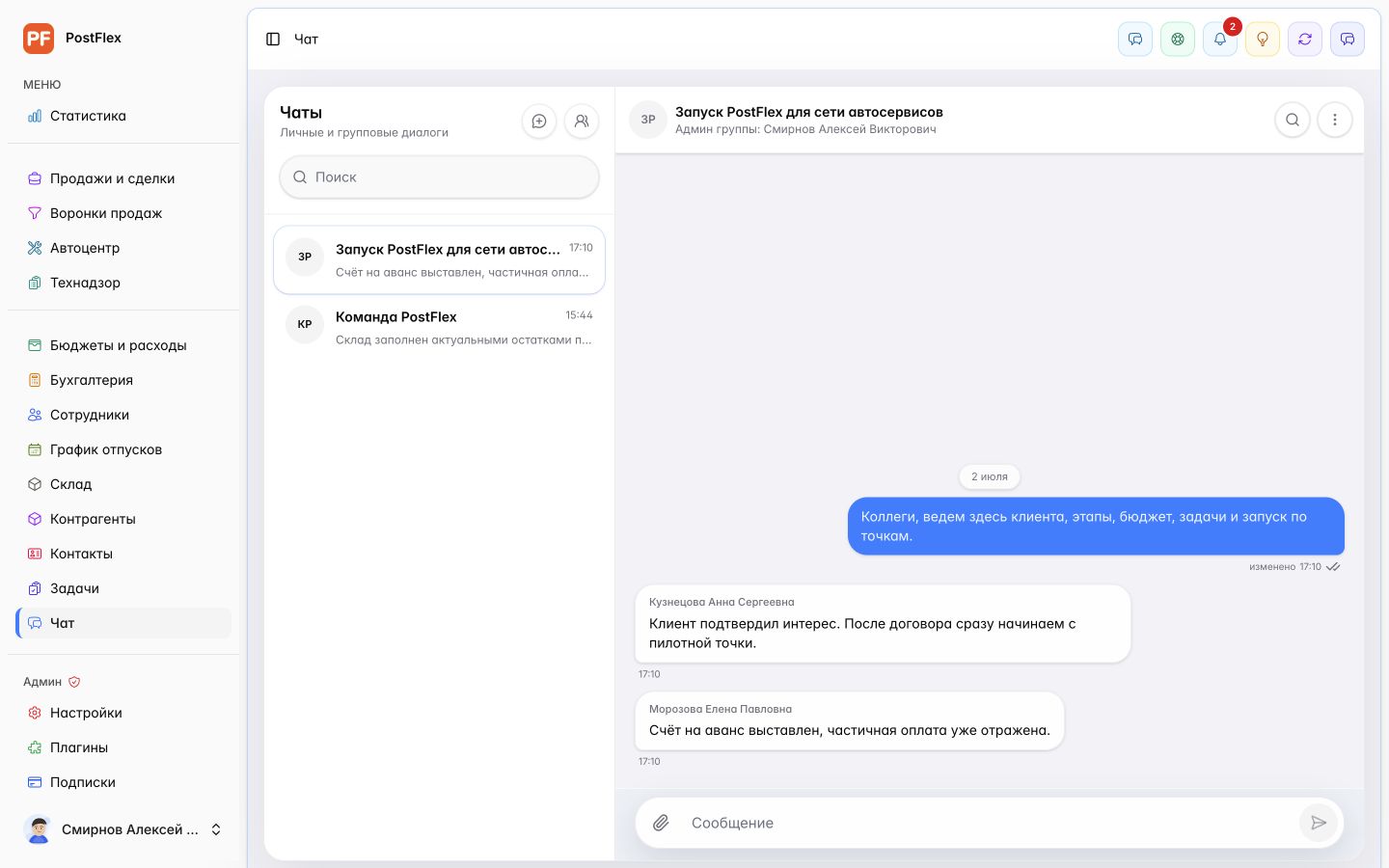Open the Запуск PostFlex chat in the list
The image size is (1389, 868).
(439, 260)
